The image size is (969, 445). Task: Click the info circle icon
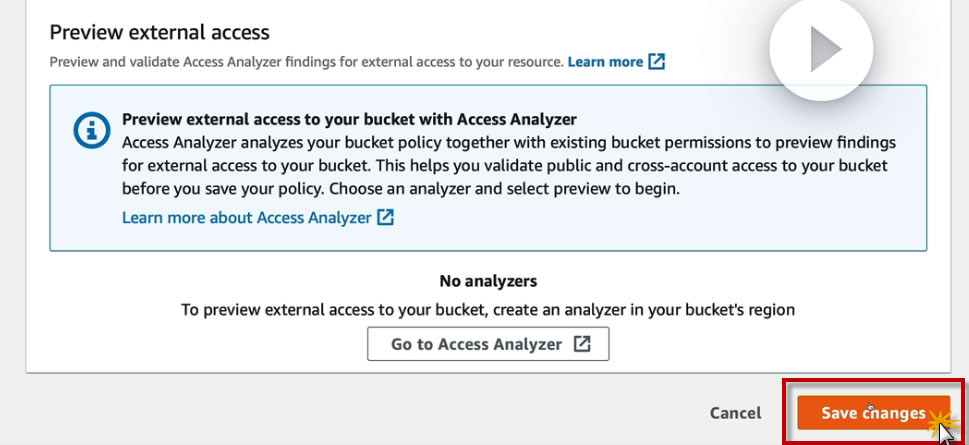[92, 131]
